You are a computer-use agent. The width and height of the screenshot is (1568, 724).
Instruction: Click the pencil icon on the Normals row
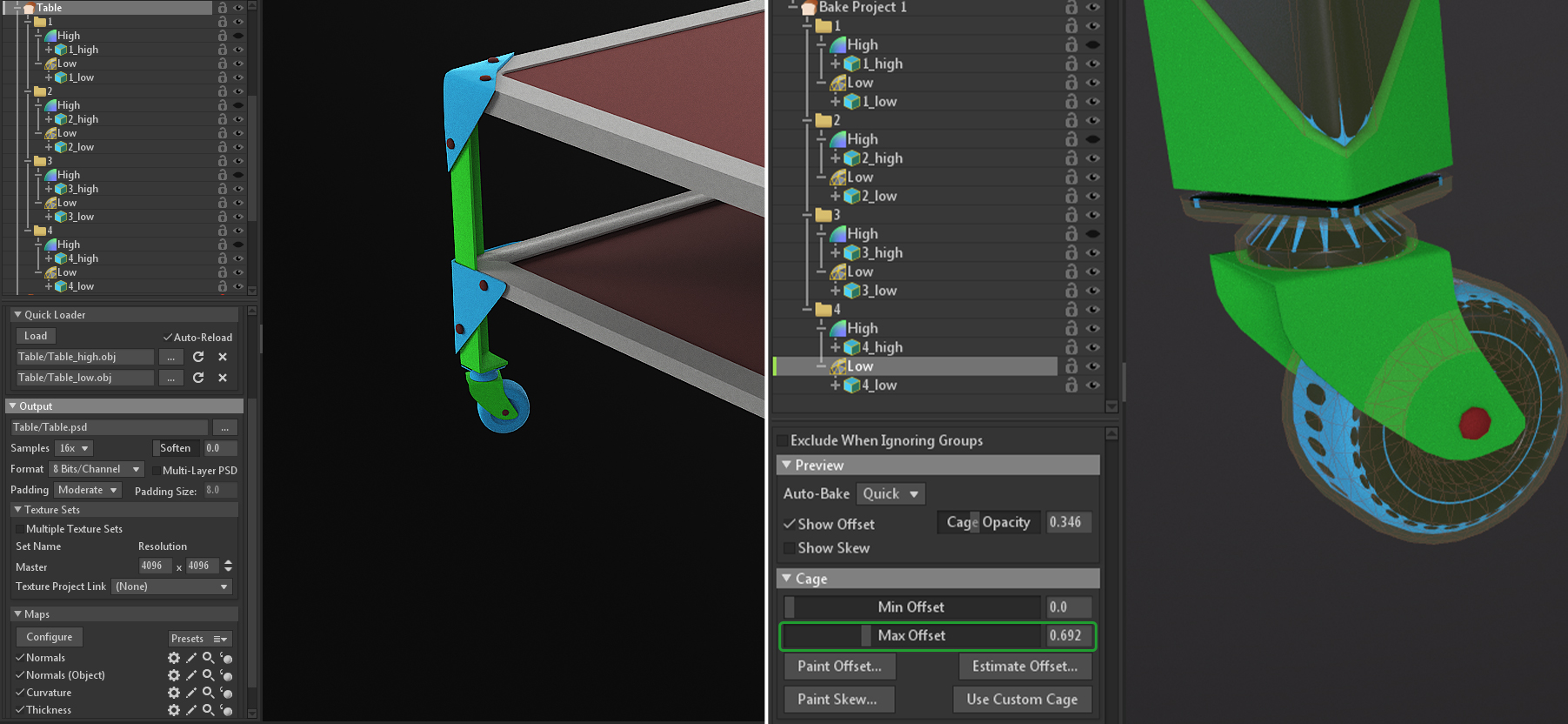(191, 658)
